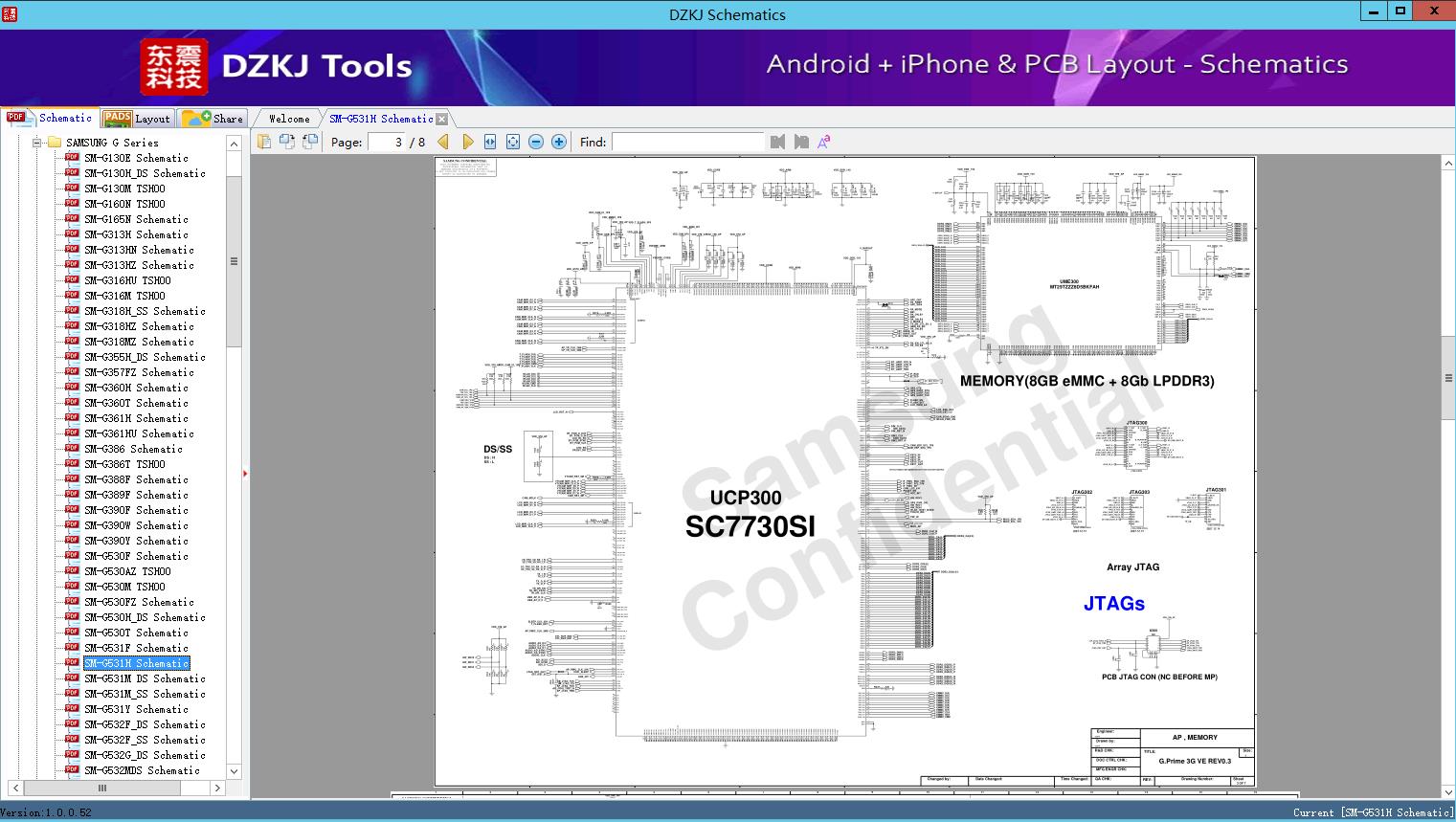Click the rotate clockwise icon
1456x822 pixels.
310,142
